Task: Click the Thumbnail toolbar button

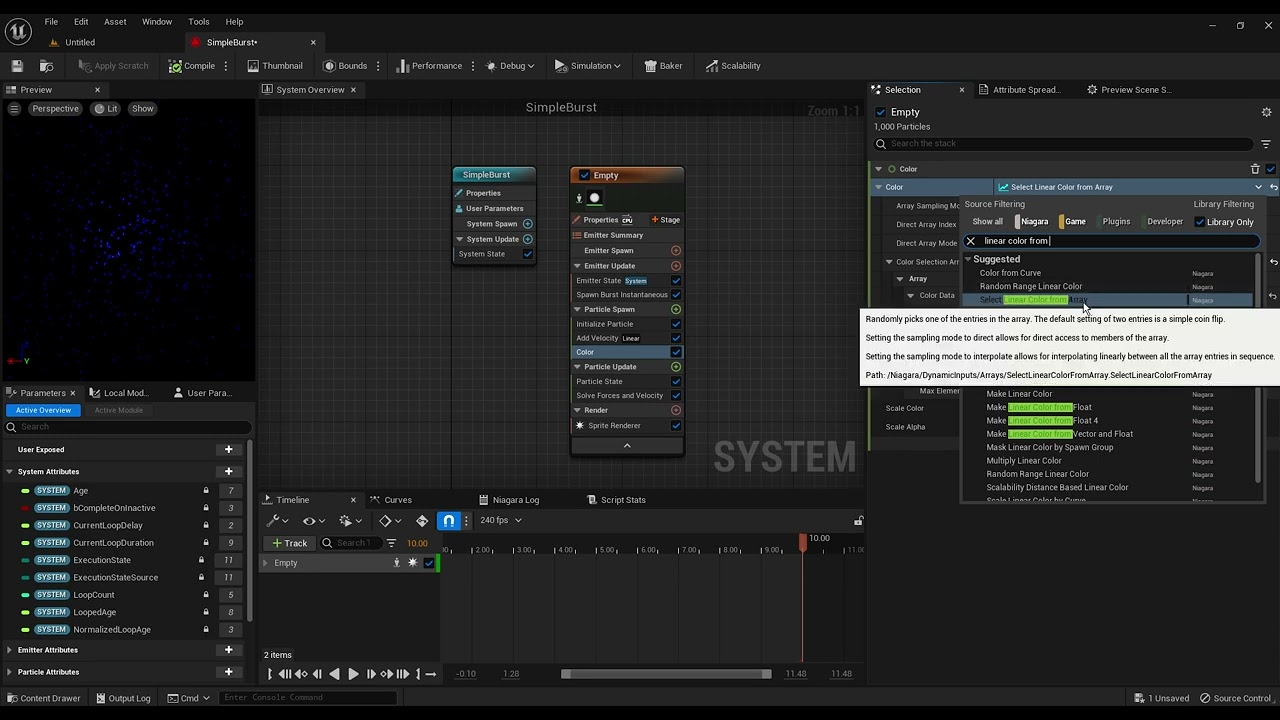Action: pyautogui.click(x=274, y=66)
